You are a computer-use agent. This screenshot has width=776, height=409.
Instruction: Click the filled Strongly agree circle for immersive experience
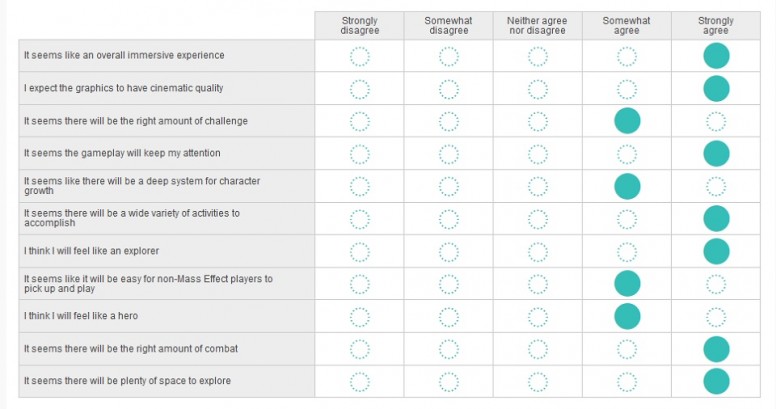click(716, 55)
